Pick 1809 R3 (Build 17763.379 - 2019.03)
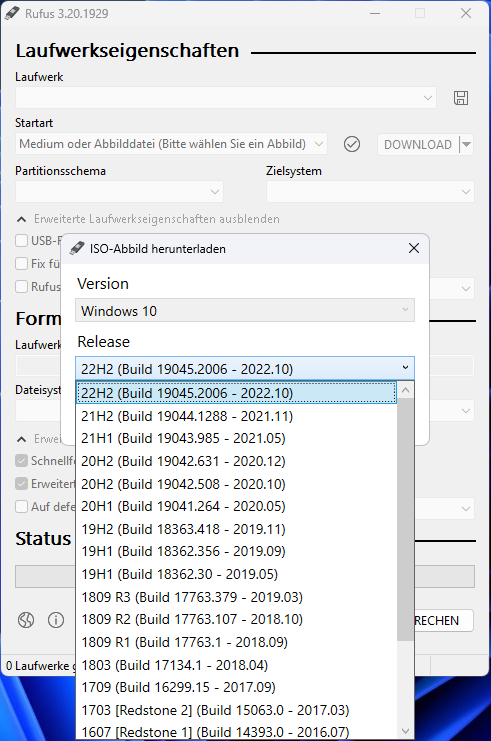Screen dimensions: 491x741 click(x=236, y=597)
